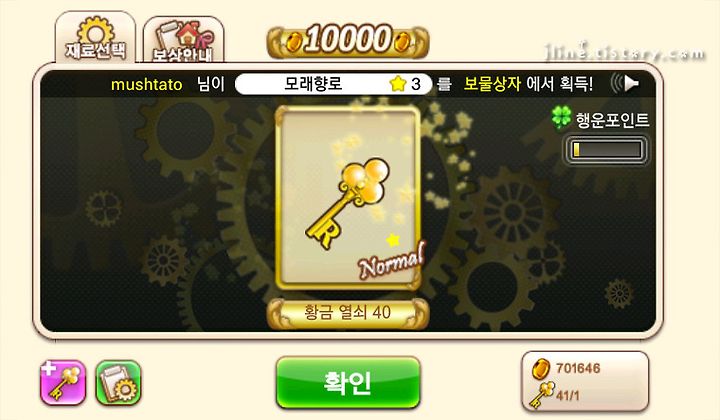This screenshot has width=720, height=420.
Task: Click the 모래향로 item name field
Action: (333, 84)
